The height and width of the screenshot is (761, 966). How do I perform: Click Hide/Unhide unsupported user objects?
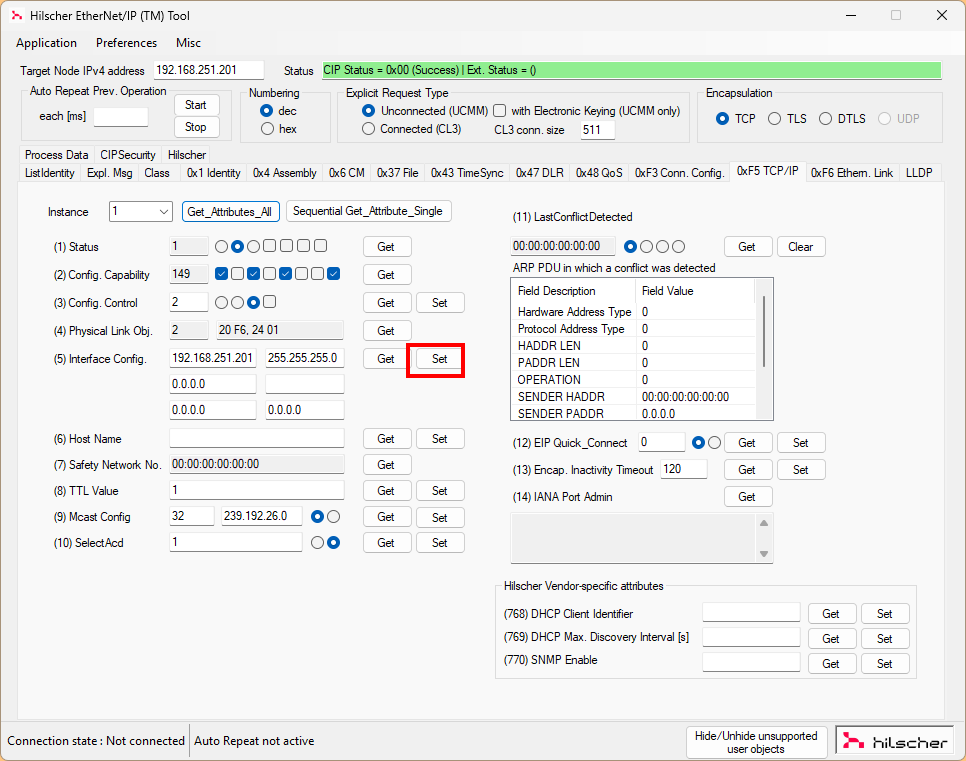click(756, 742)
